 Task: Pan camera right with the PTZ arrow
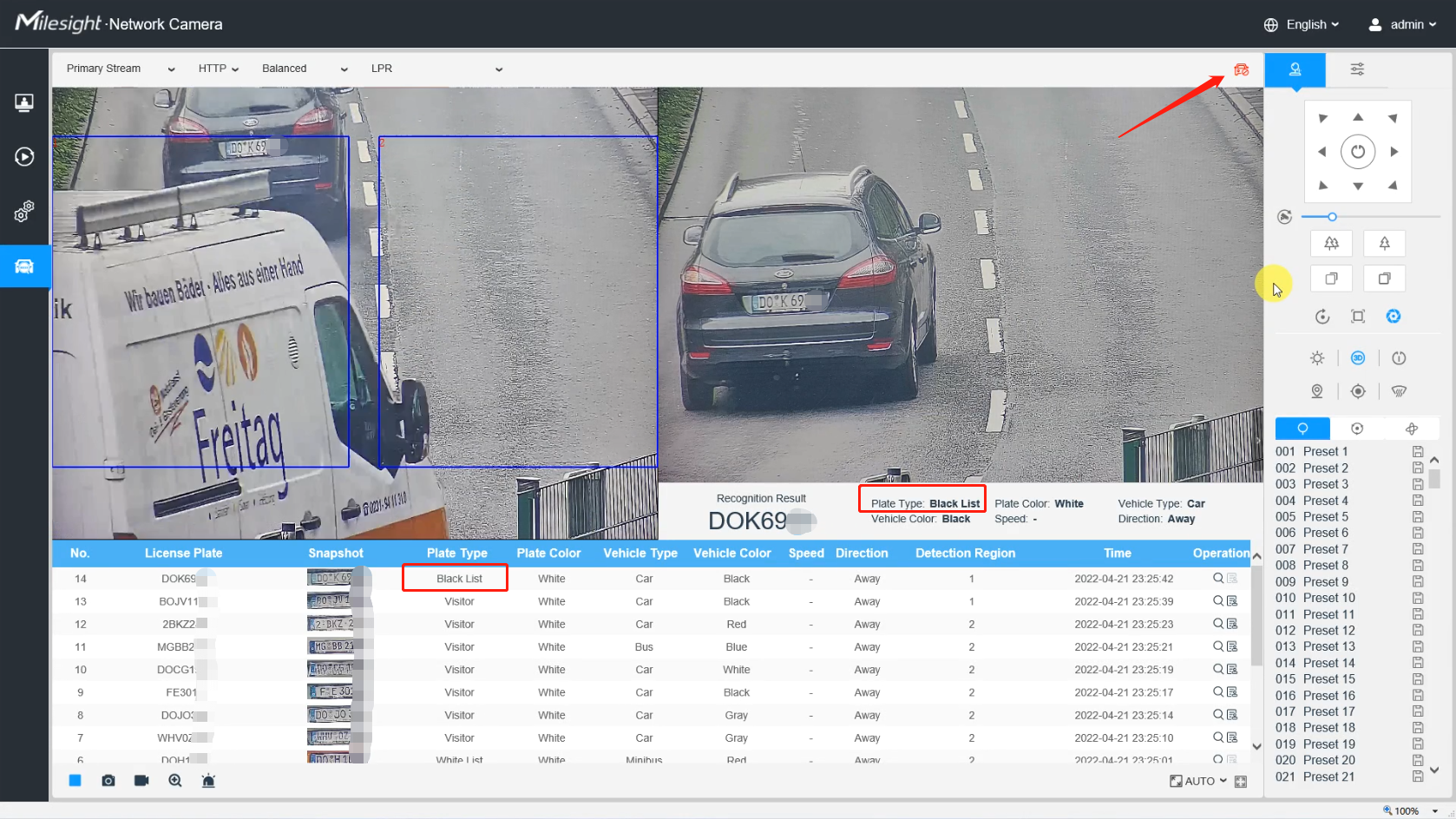[x=1394, y=152]
